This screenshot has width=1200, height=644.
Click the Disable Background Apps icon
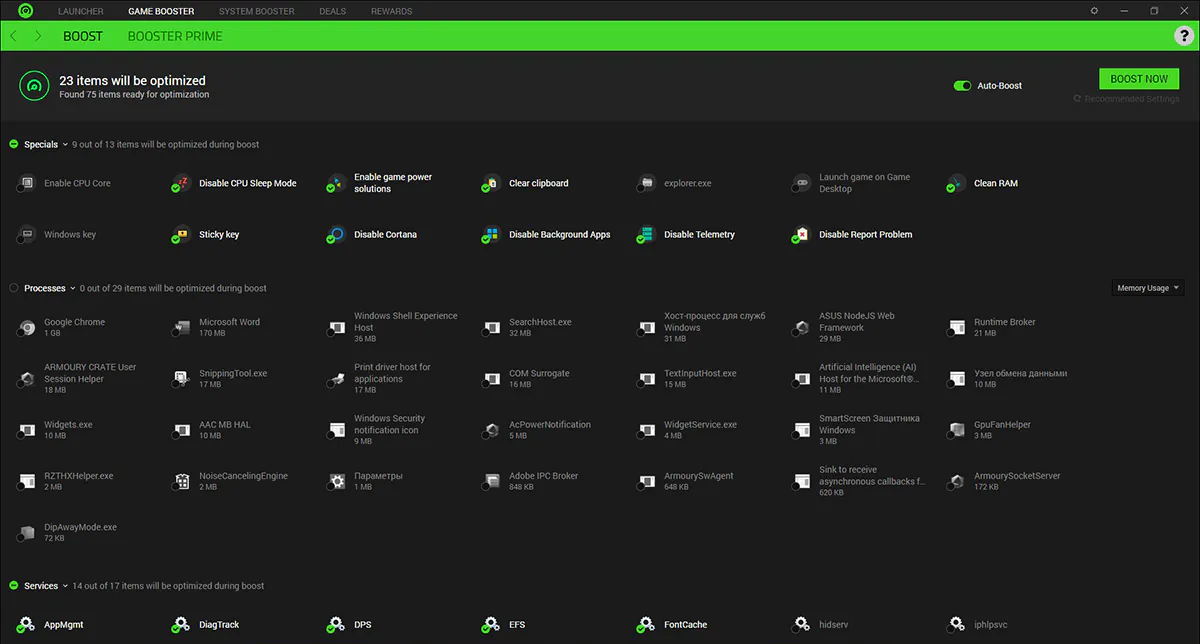click(491, 235)
